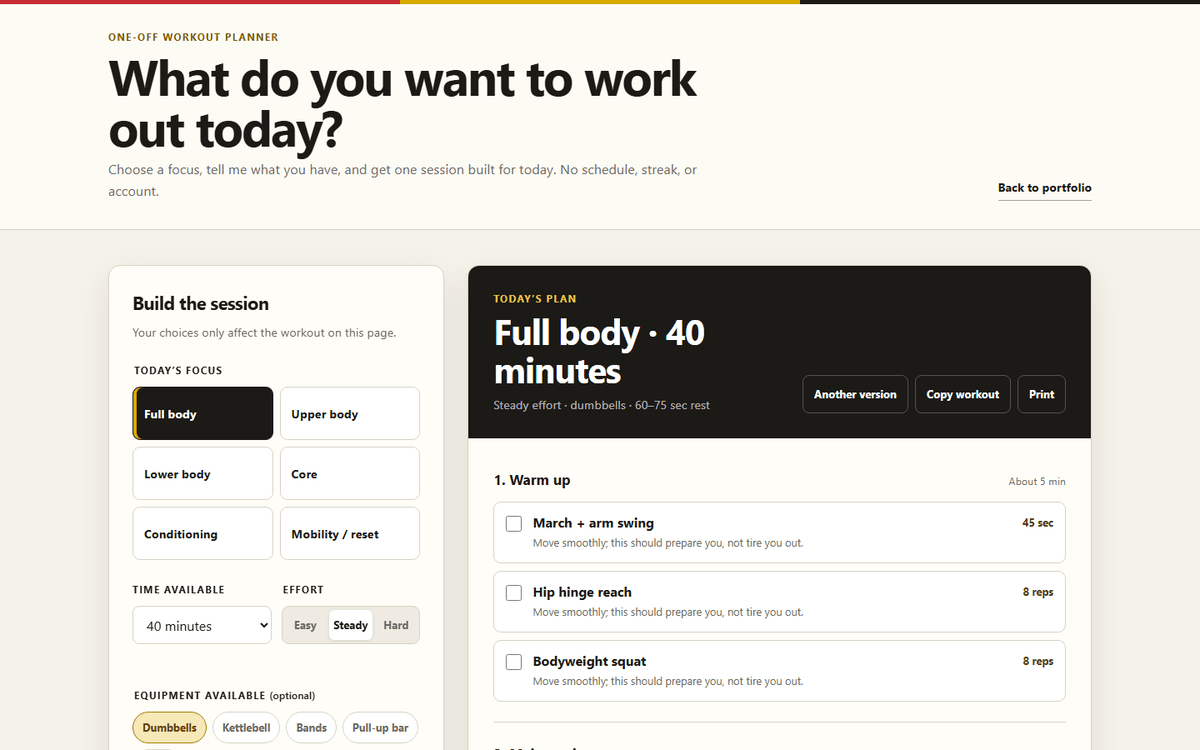1200x750 pixels.
Task: Tick the Hip hinge reach checkbox
Action: click(x=514, y=593)
